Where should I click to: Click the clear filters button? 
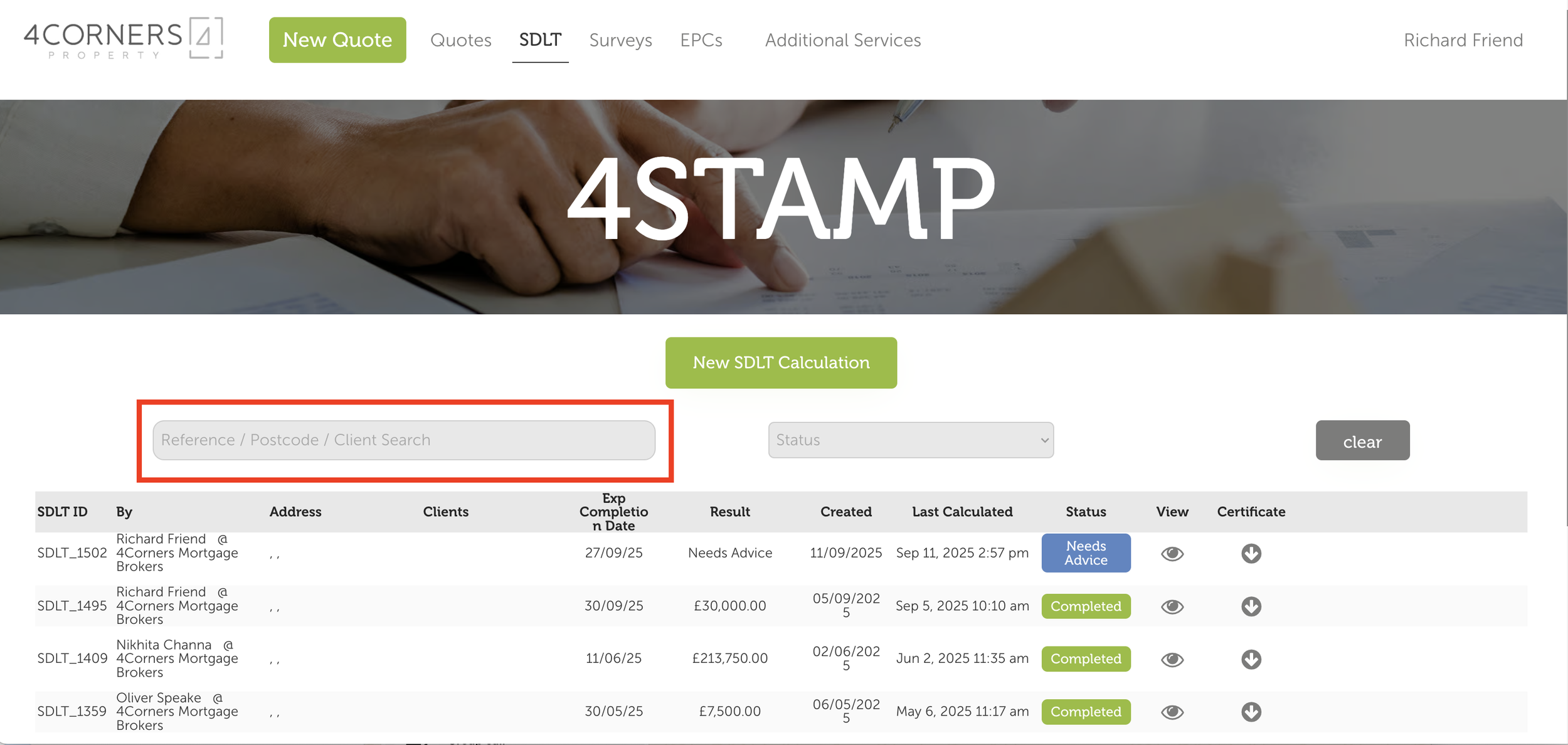pos(1362,441)
